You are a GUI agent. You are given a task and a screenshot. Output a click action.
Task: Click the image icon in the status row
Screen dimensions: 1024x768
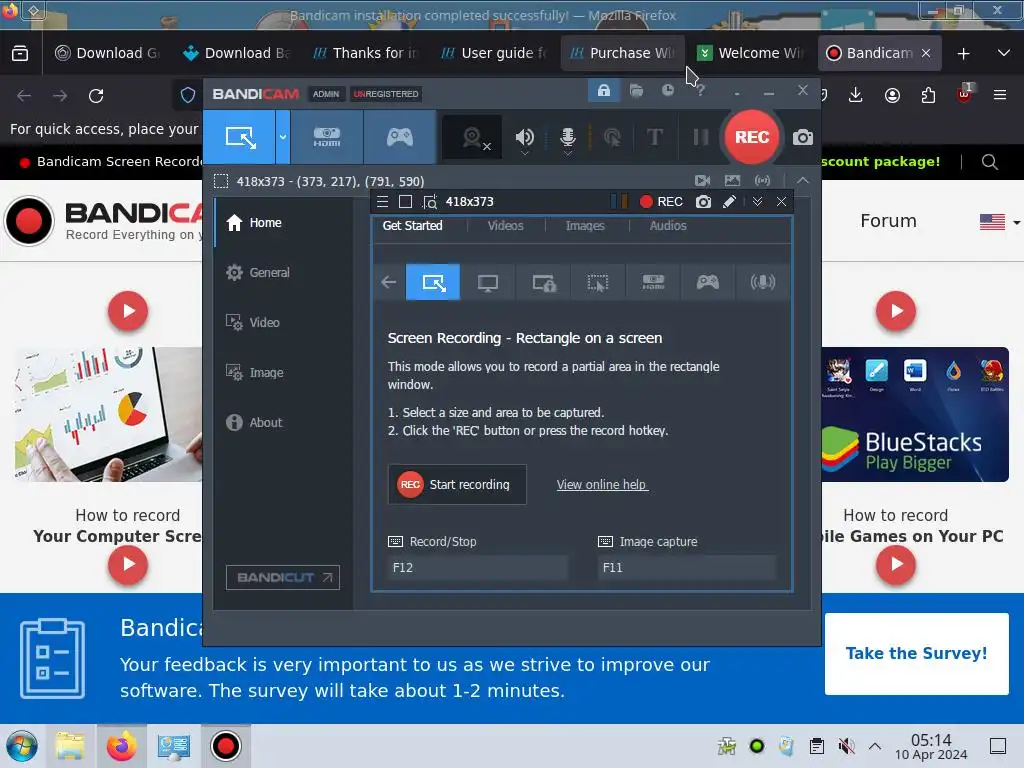(732, 180)
